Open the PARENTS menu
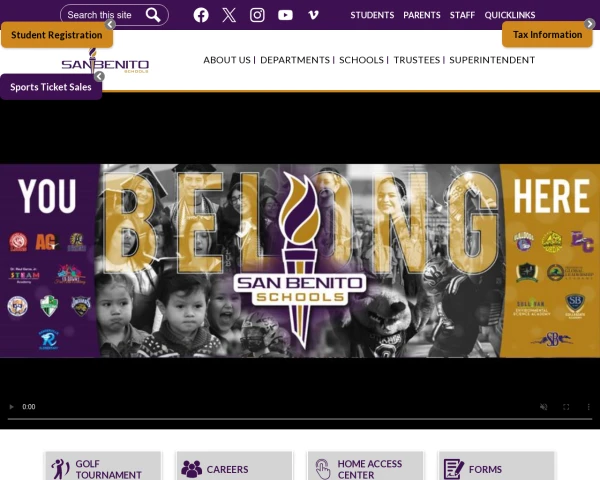Screen dimensions: 600x480 coord(422,15)
